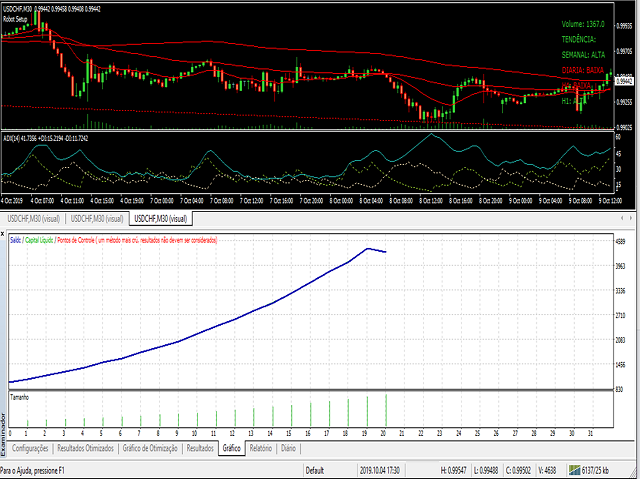Close the Examinador tester panel
Image resolution: width=640 pixels, height=480 pixels.
coord(2,234)
